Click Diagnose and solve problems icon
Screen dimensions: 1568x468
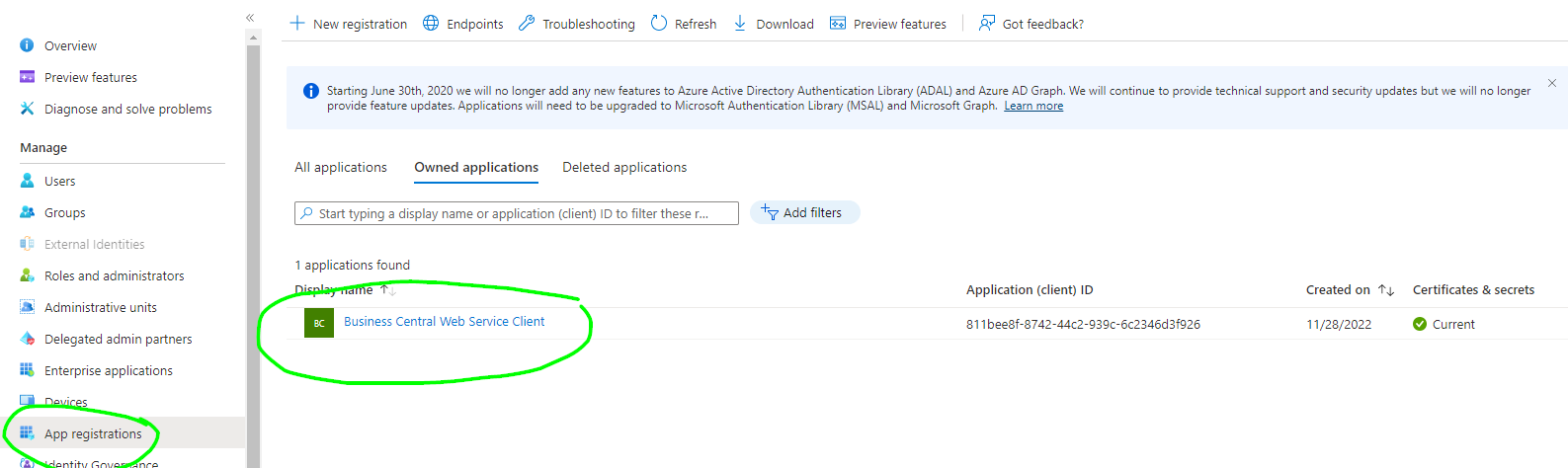tap(27, 109)
